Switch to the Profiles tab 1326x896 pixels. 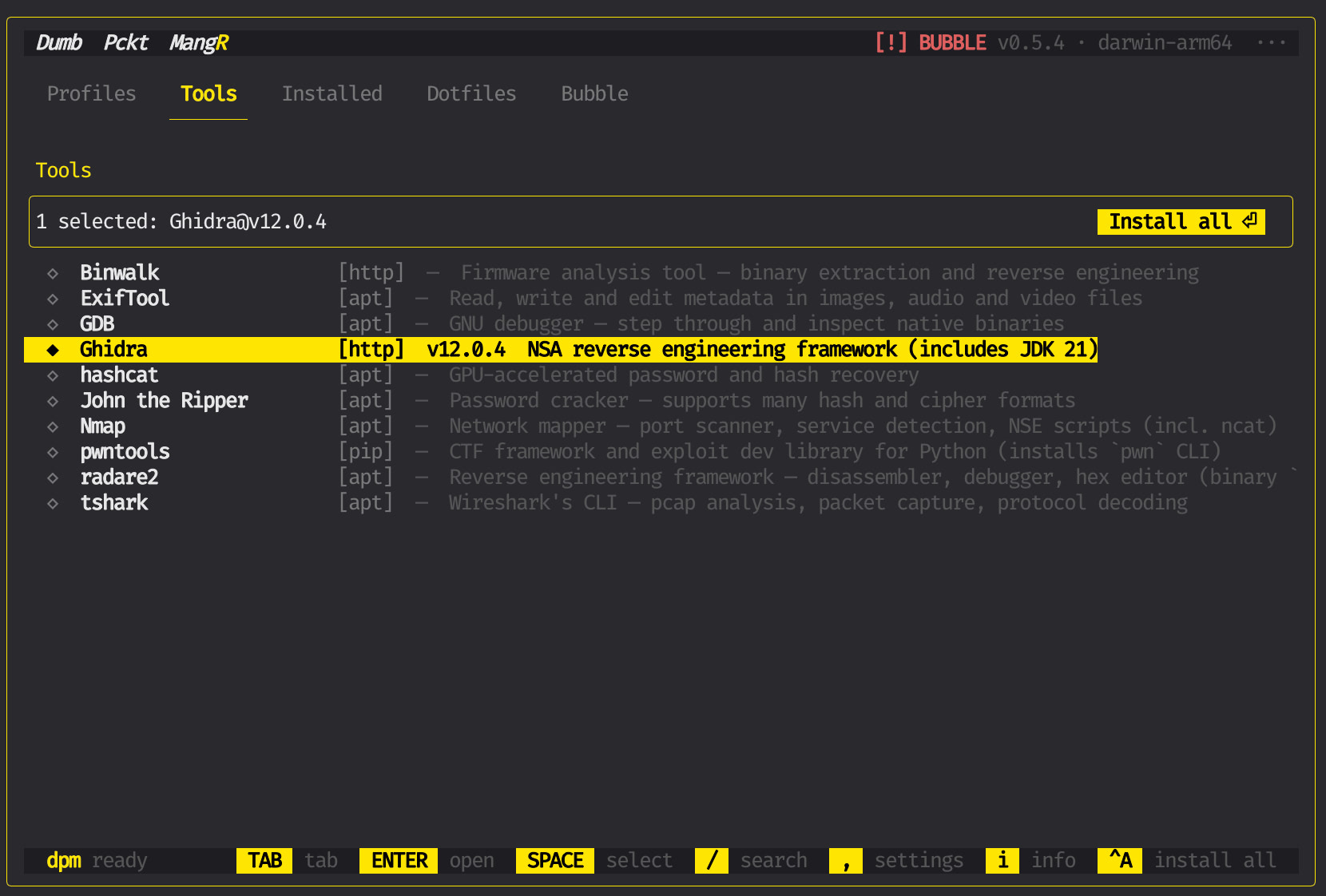(x=91, y=93)
